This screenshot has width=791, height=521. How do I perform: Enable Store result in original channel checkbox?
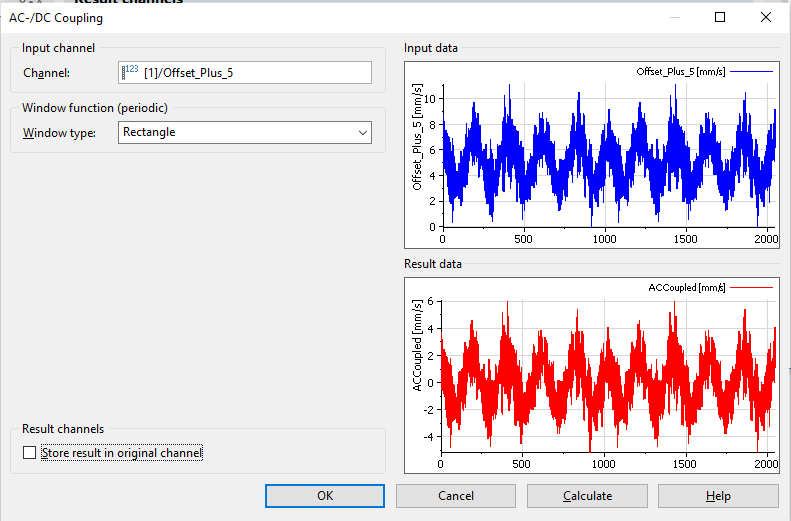29,453
